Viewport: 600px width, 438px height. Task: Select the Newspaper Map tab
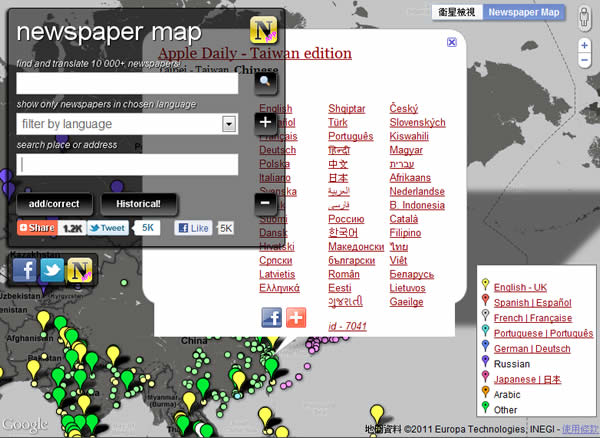point(524,12)
